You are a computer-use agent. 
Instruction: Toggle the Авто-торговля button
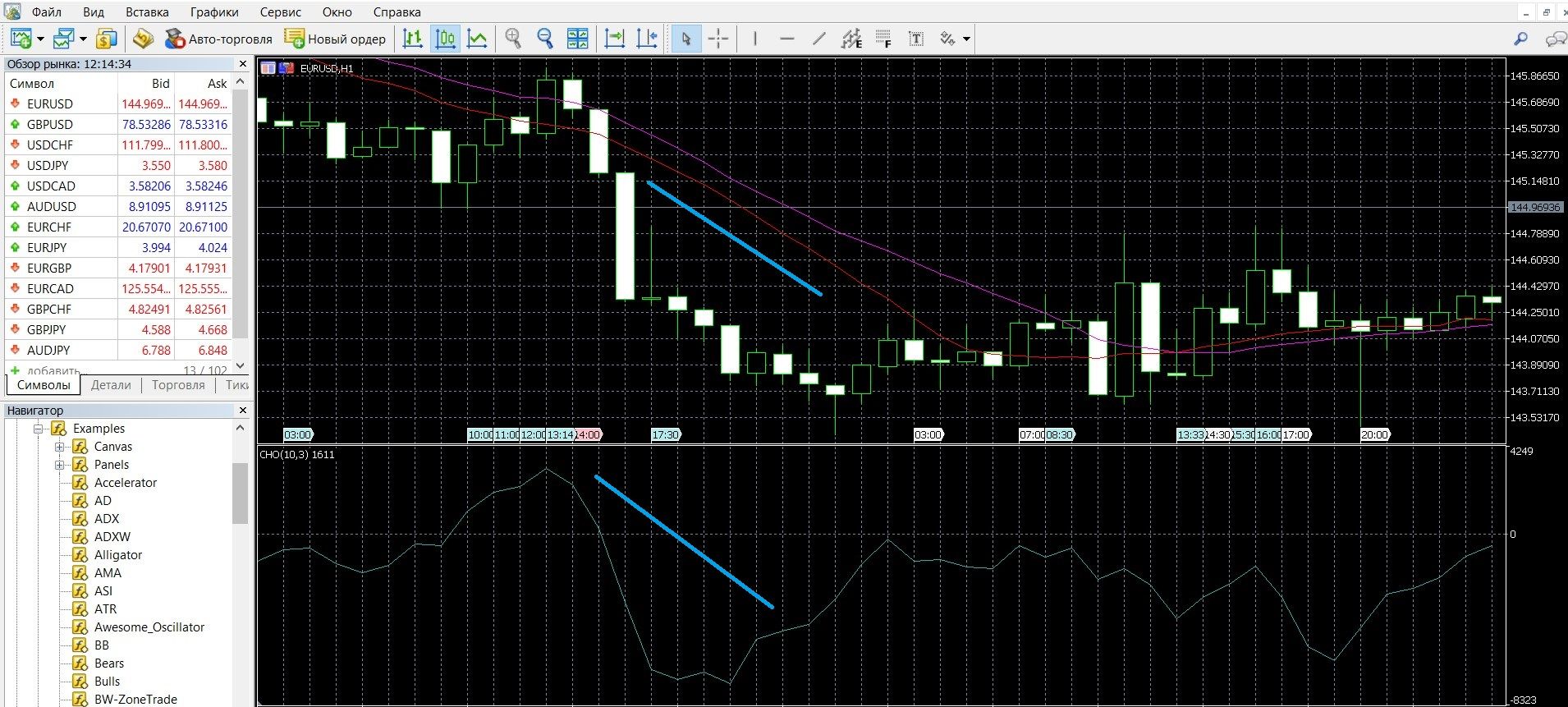[218, 39]
